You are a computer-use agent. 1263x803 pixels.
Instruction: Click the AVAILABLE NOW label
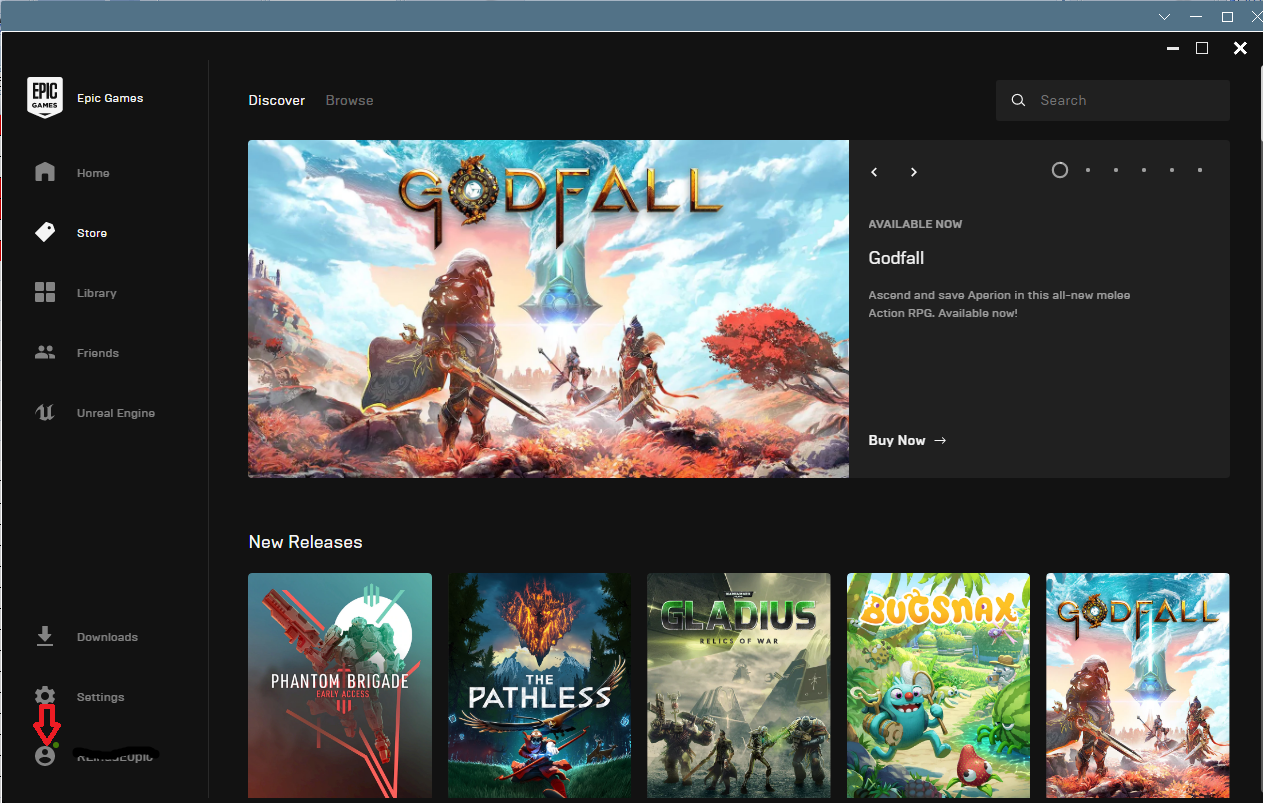point(915,224)
